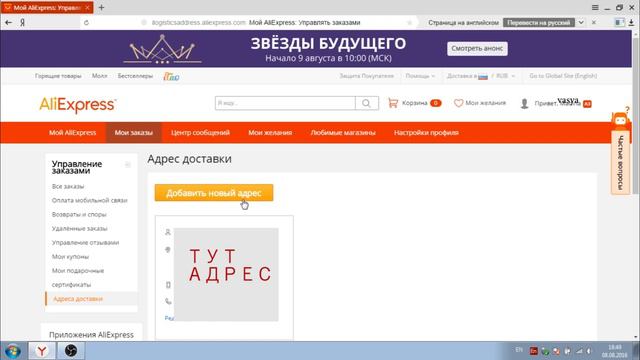The image size is (640, 360).
Task: Click the browser back arrow
Action: (9, 23)
